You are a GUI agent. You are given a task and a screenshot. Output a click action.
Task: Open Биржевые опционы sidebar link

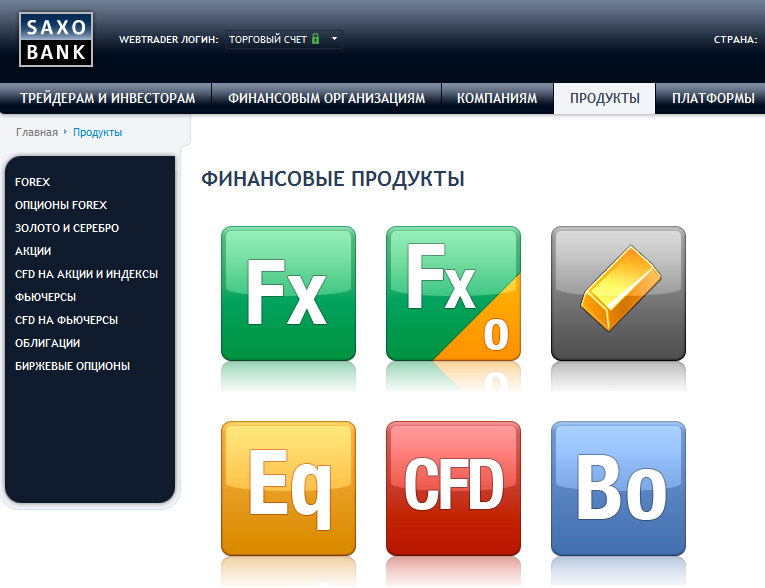coord(73,366)
